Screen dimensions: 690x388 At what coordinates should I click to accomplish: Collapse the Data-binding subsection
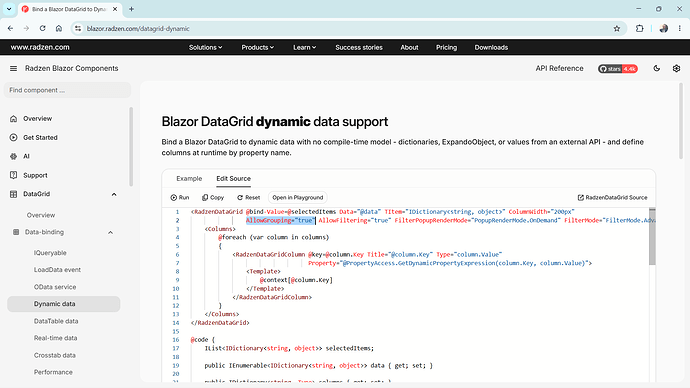(110, 232)
